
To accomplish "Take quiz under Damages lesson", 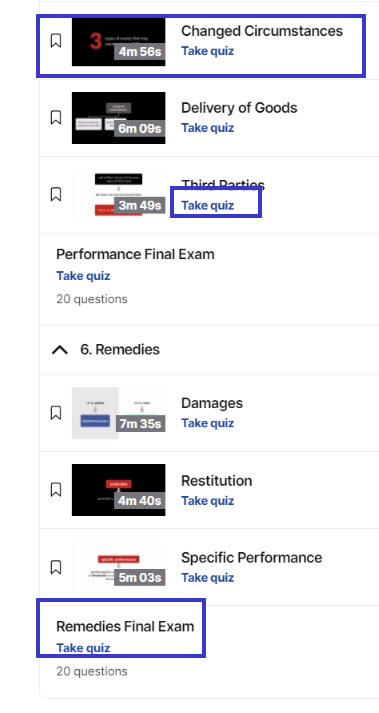I will pyautogui.click(x=207, y=423).
